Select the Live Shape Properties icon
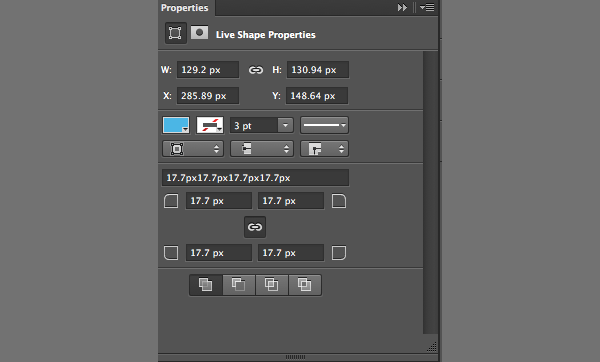Screen dimensions: 600x362 point(176,33)
